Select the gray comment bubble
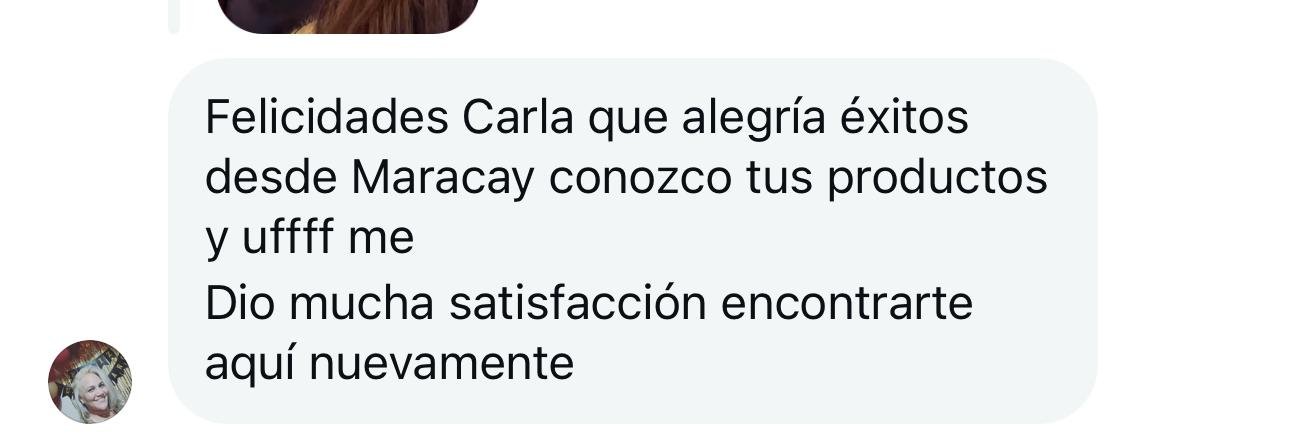The image size is (1290, 436). [x=632, y=240]
